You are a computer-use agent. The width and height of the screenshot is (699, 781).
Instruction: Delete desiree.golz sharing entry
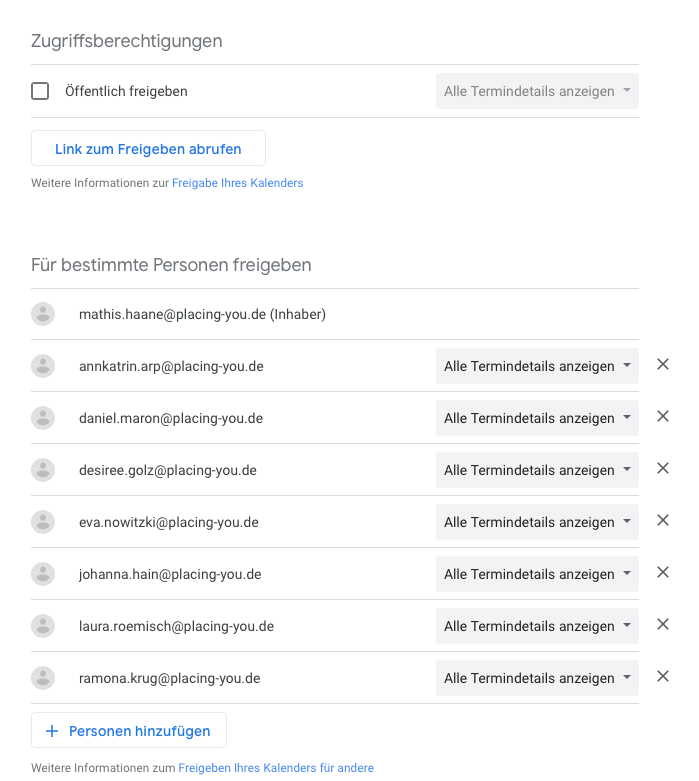click(662, 469)
